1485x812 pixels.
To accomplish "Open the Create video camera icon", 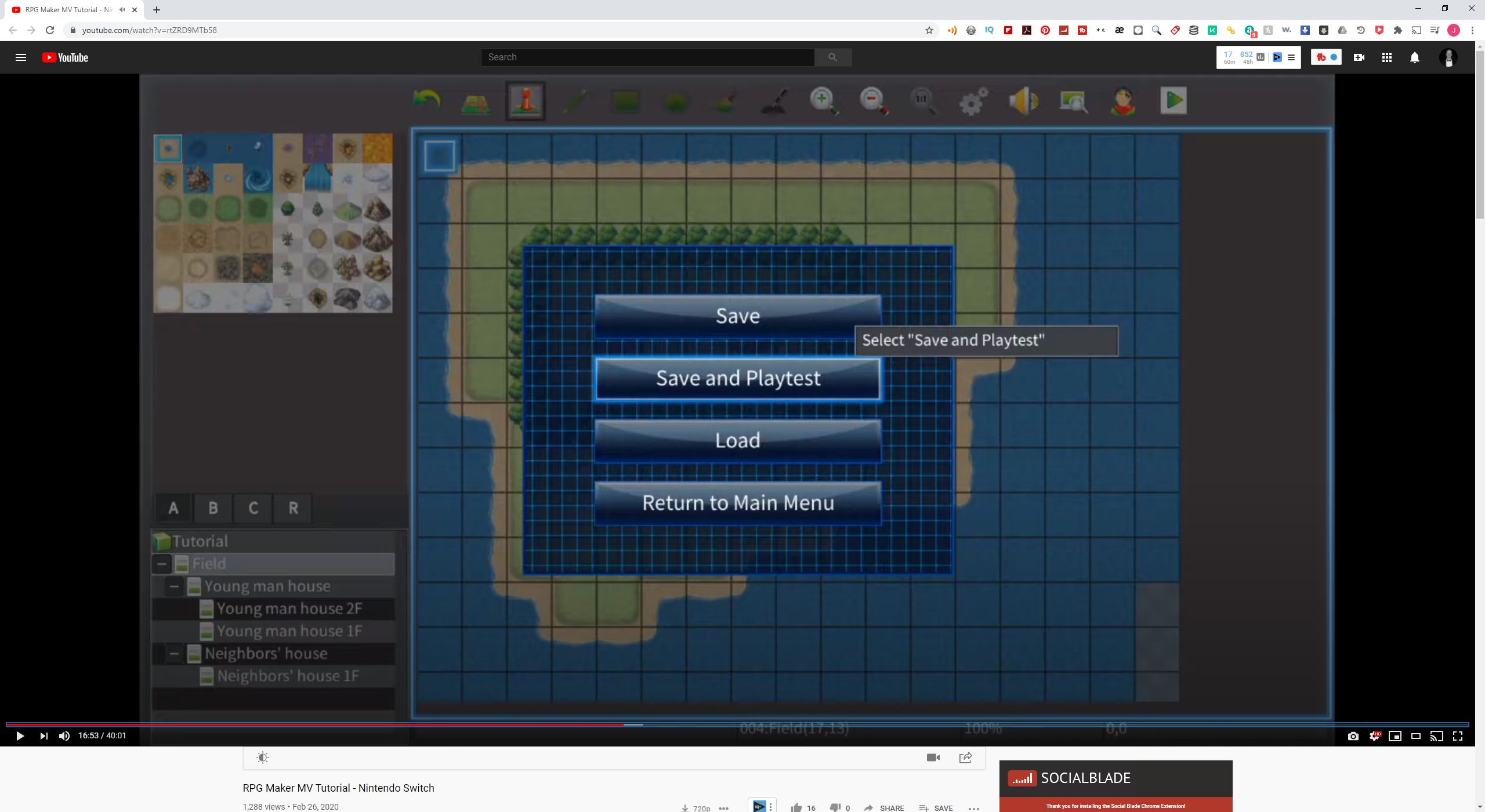I will tap(1359, 57).
